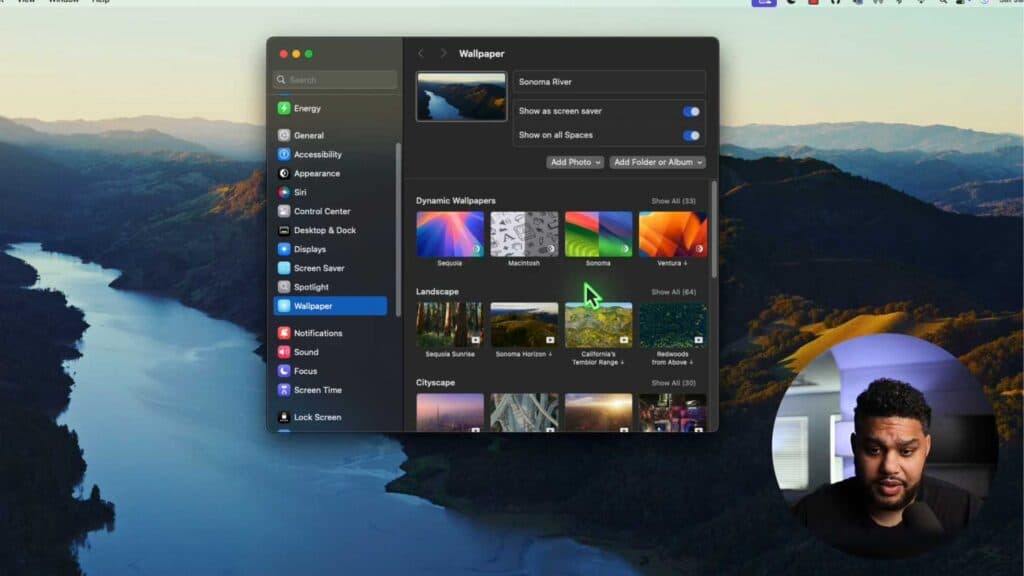
Task: Select the Sound sidebar icon
Action: click(283, 352)
